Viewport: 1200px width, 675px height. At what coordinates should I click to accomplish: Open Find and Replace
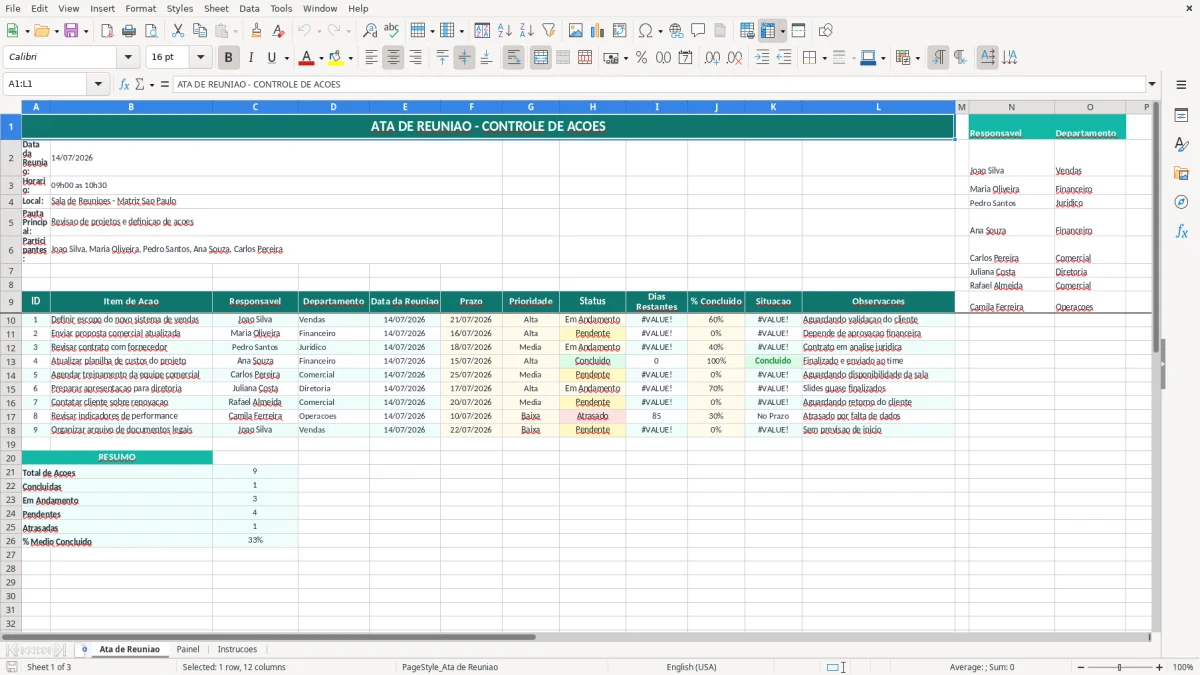370,31
